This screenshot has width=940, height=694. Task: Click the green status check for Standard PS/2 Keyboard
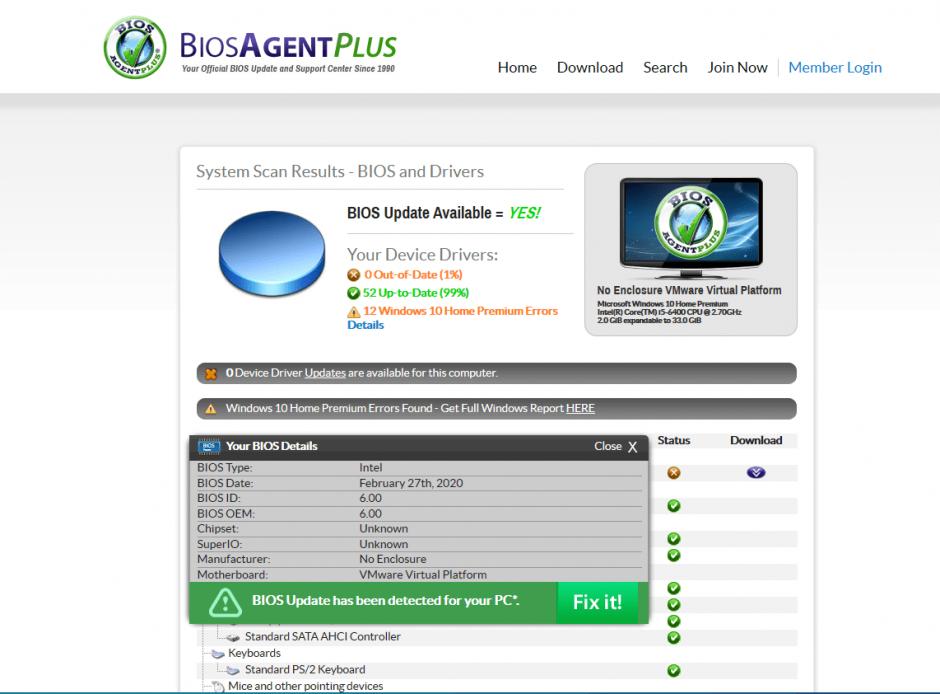pyautogui.click(x=674, y=671)
